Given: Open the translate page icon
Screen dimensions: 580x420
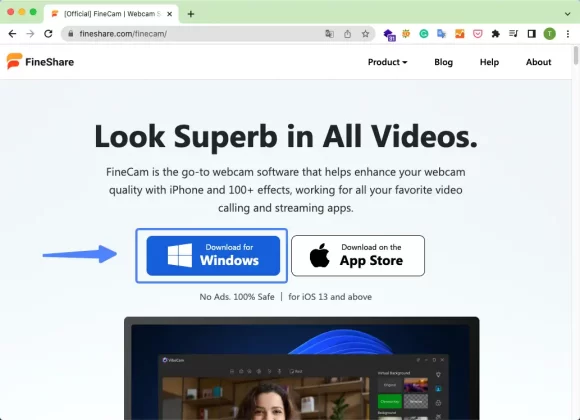Looking at the screenshot, I should (x=329, y=34).
